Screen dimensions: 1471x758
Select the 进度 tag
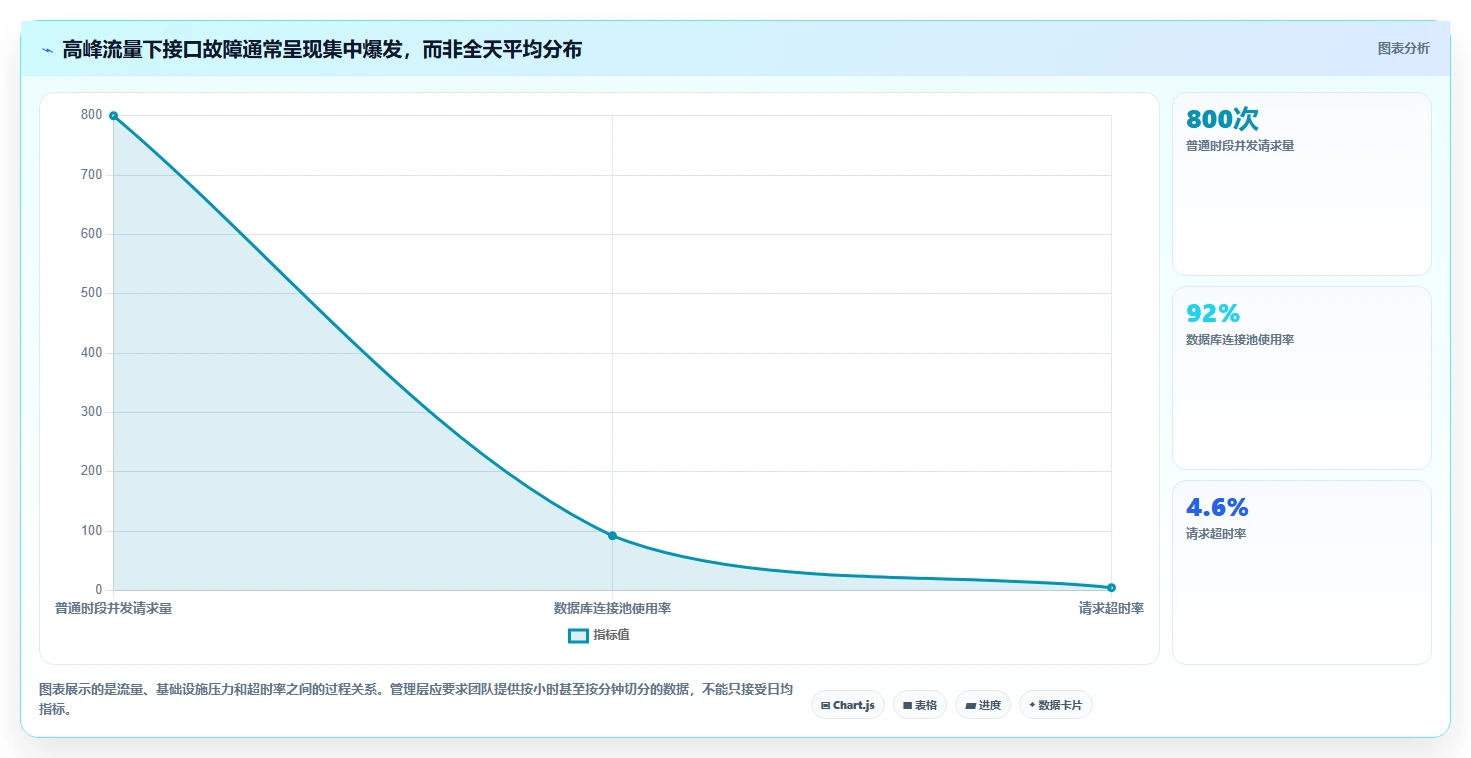coord(983,705)
